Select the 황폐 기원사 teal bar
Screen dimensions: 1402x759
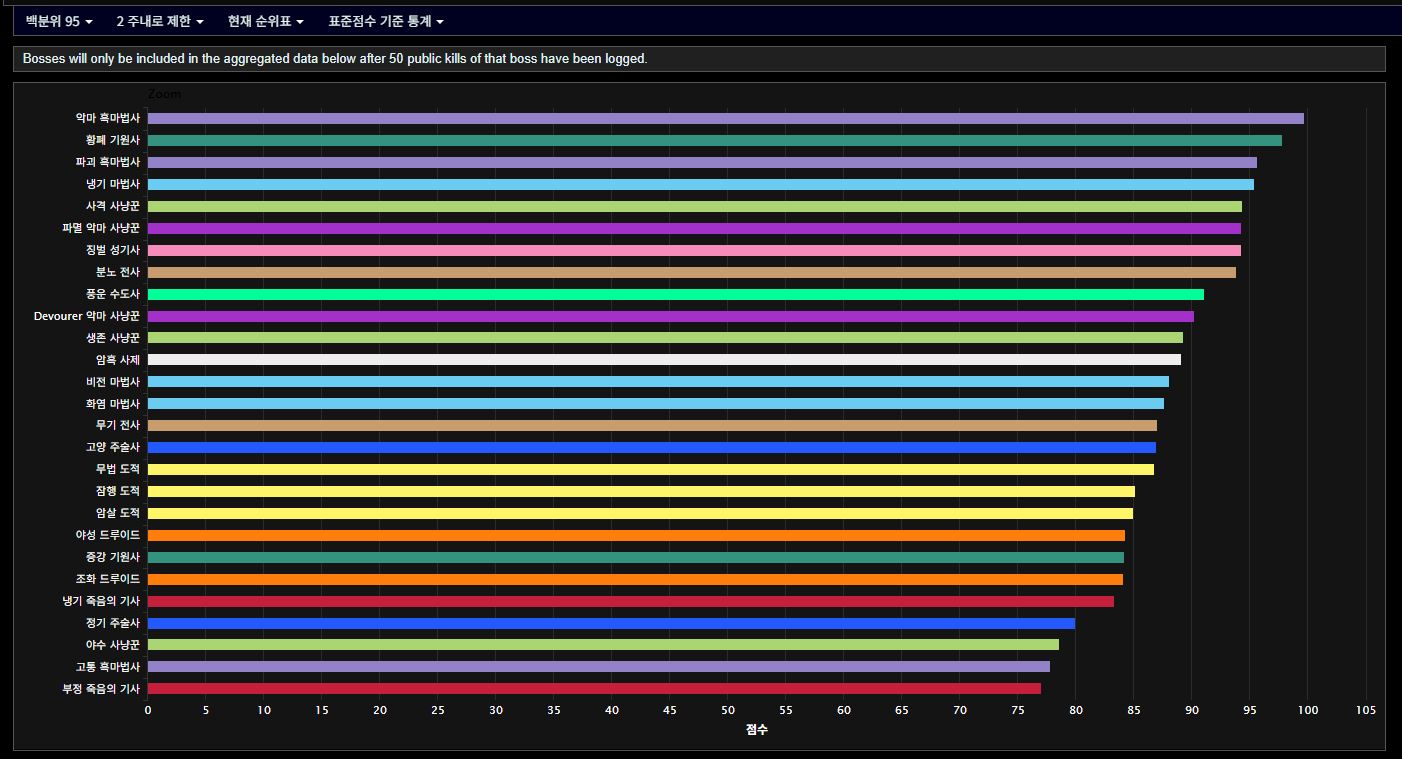tap(714, 140)
